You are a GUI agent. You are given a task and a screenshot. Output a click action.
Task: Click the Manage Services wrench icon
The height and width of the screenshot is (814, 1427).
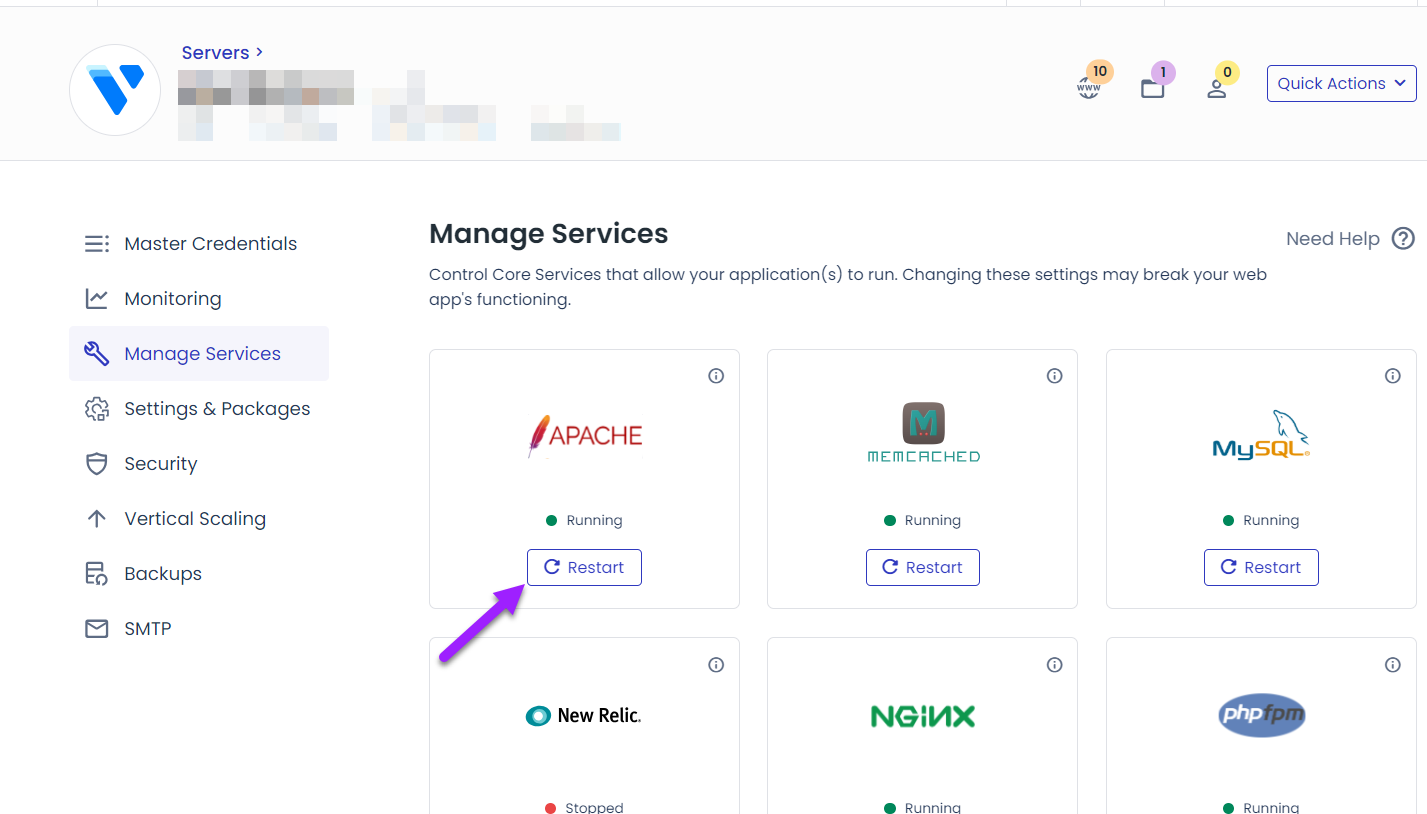(x=97, y=353)
